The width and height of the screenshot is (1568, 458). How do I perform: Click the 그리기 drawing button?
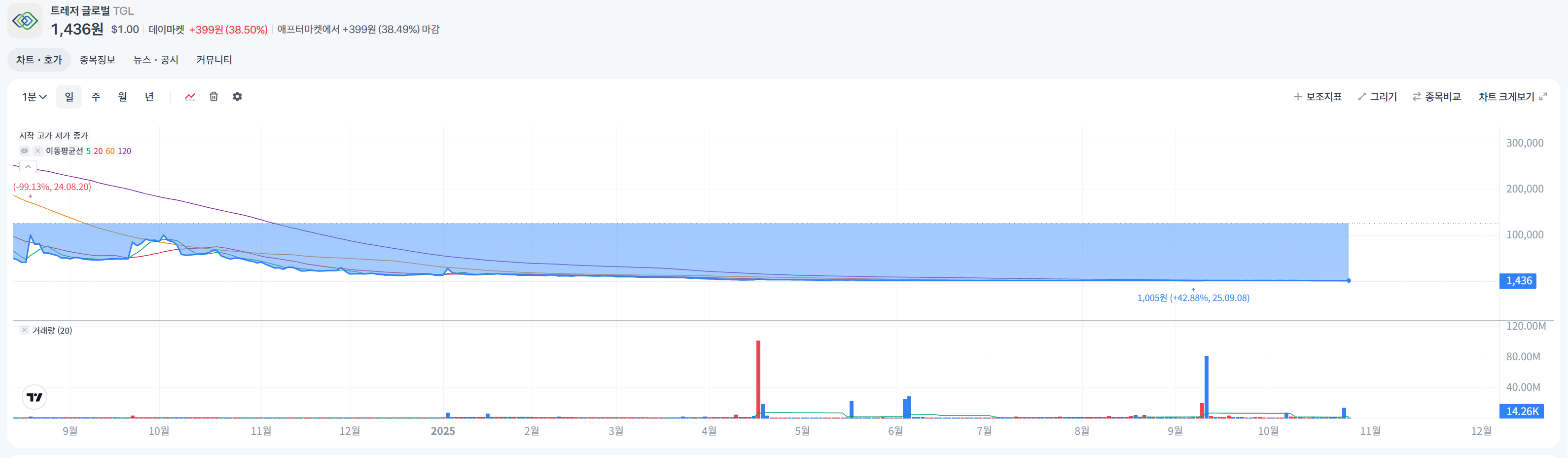click(1378, 97)
